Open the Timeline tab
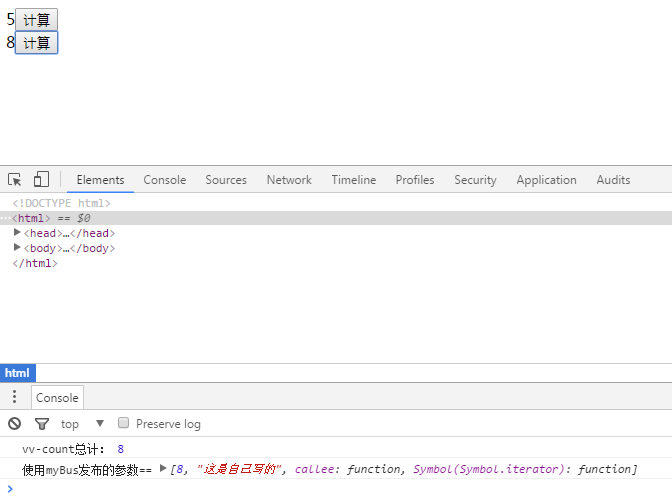Viewport: 672px width, 496px height. point(354,180)
